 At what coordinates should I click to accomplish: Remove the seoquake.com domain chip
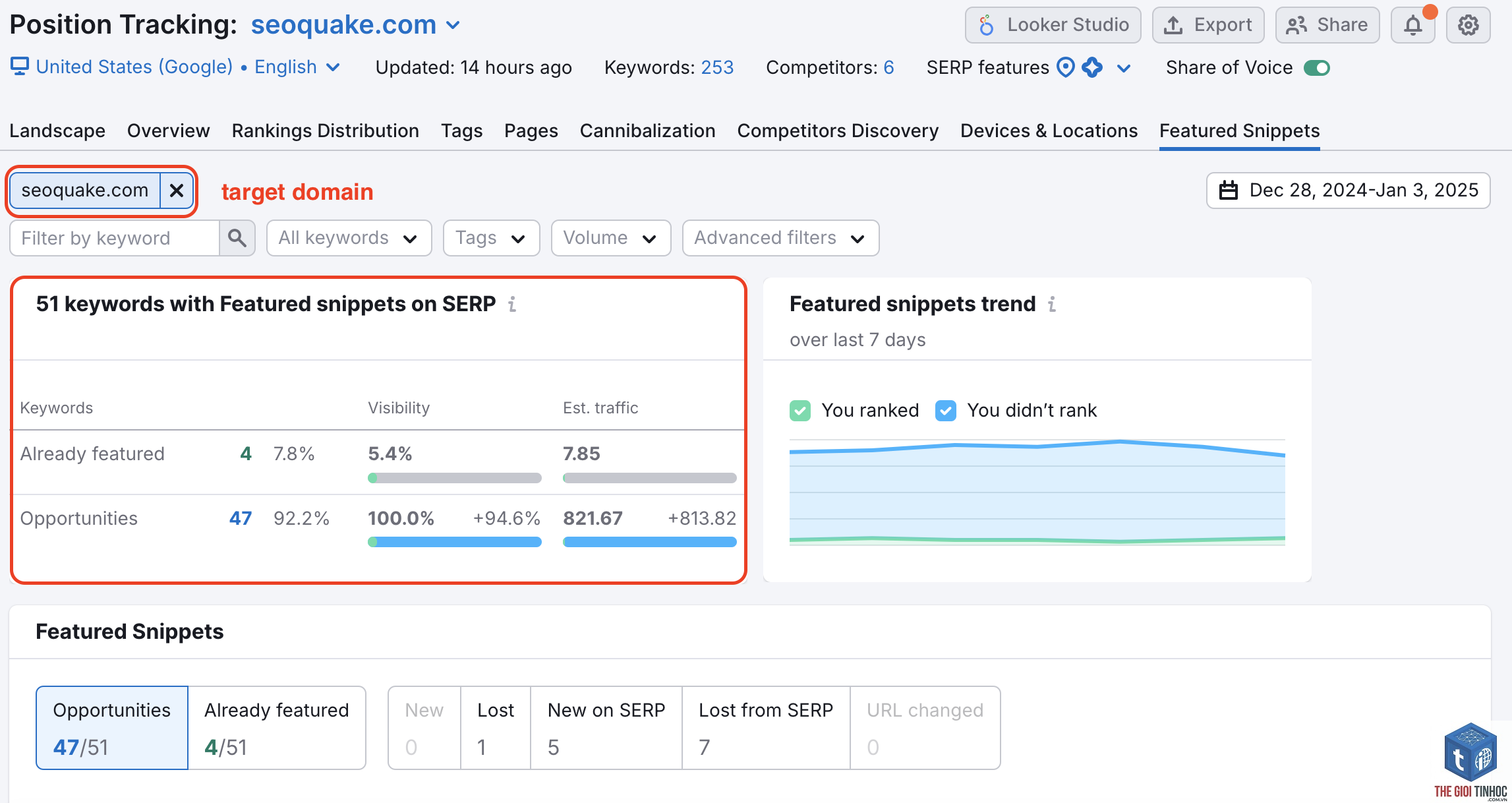tap(177, 191)
